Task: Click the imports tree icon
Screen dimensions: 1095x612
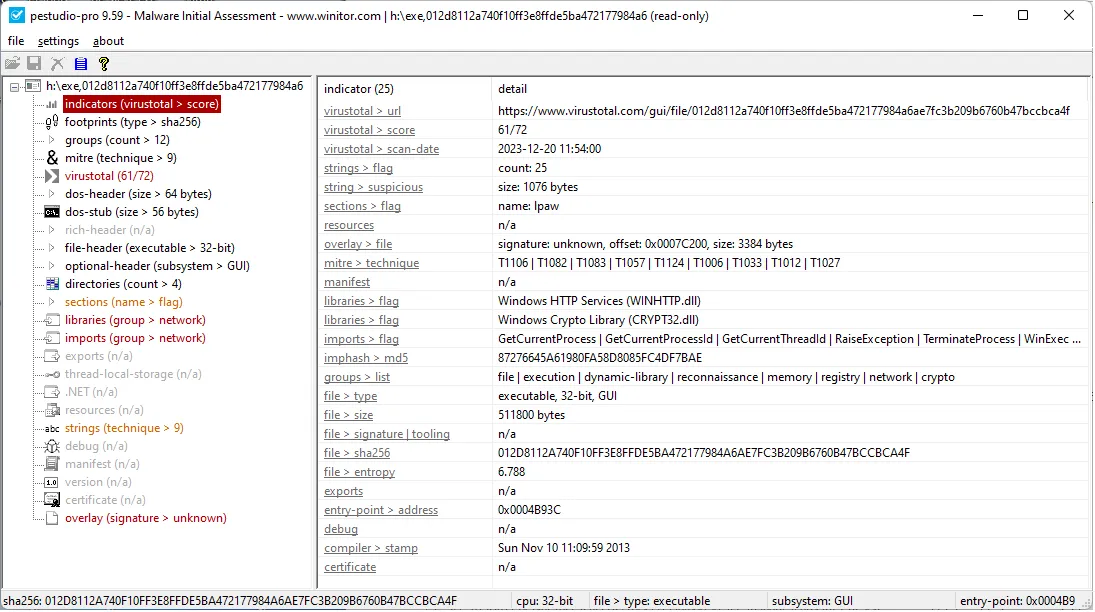Action: click(x=52, y=338)
